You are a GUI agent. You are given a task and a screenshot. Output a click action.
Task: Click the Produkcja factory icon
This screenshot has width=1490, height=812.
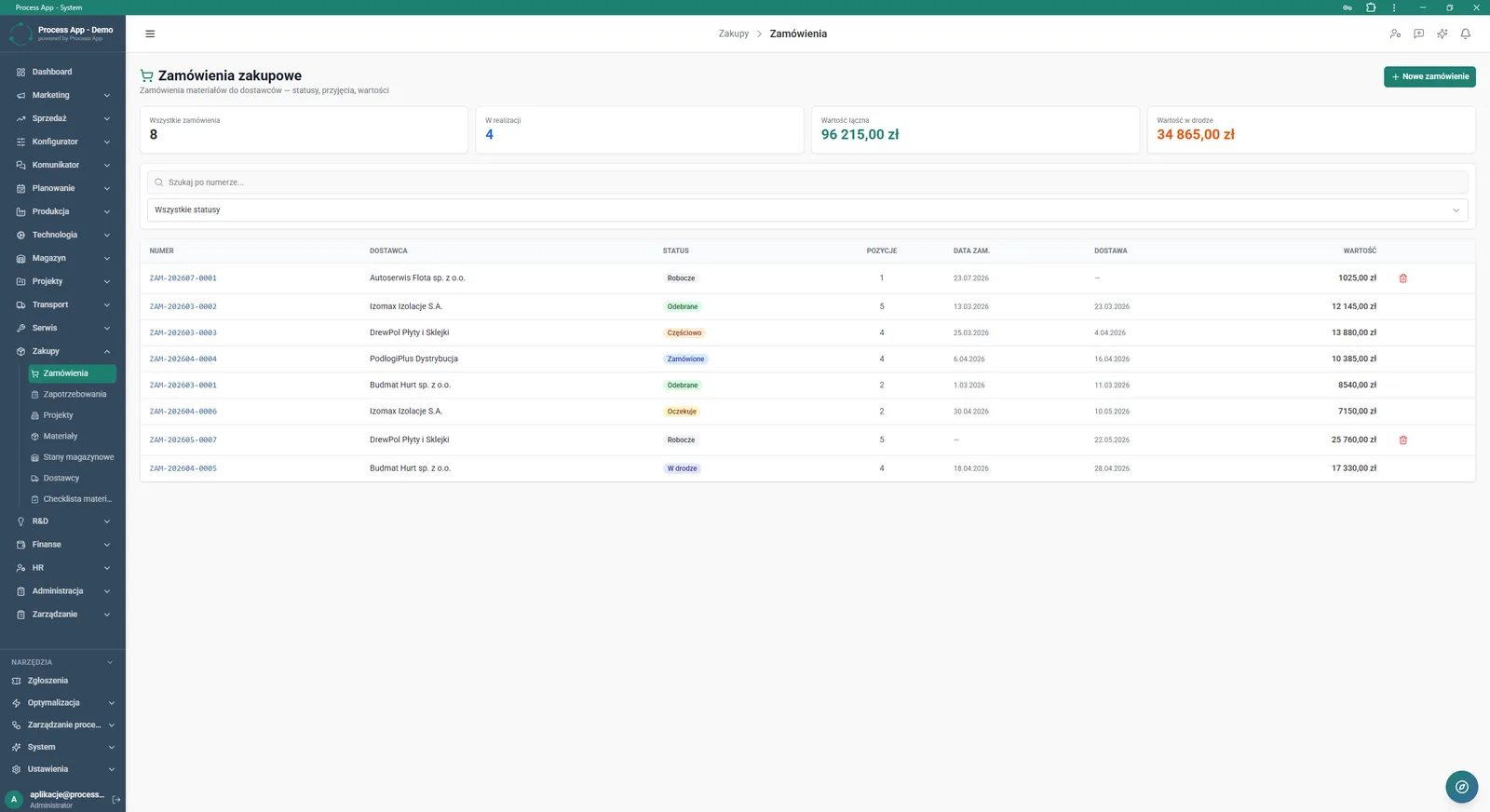coord(20,211)
